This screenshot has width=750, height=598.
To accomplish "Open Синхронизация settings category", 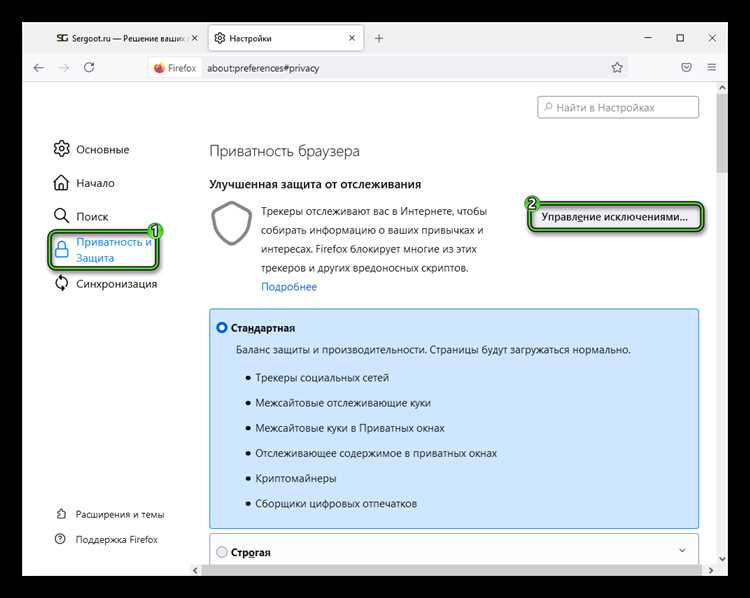I will click(105, 284).
